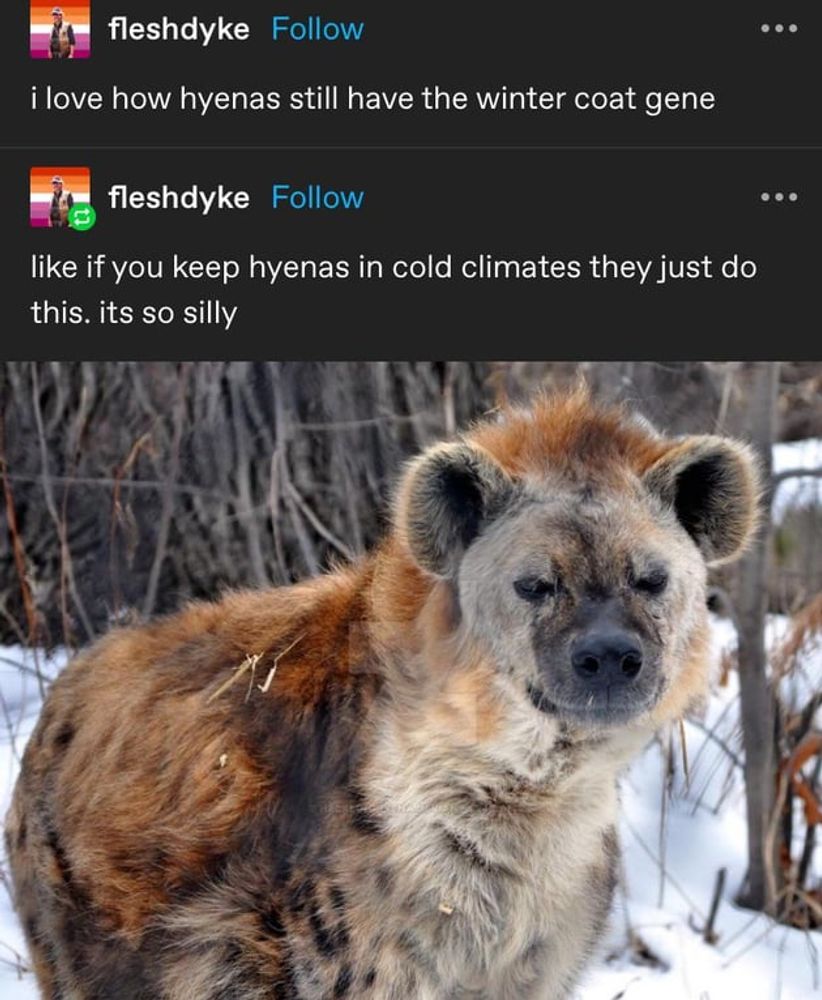Open the first post's three-dot options menu
This screenshot has height=1000, width=822.
[x=779, y=29]
